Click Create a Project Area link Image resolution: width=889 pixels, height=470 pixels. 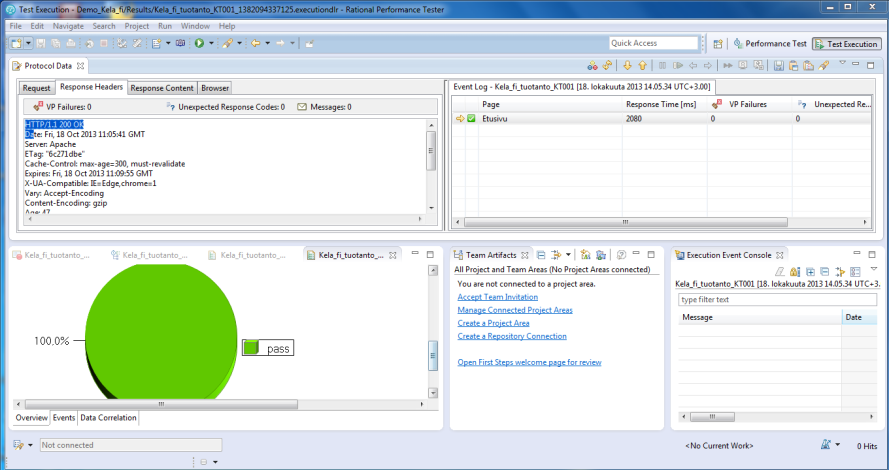[x=493, y=323]
